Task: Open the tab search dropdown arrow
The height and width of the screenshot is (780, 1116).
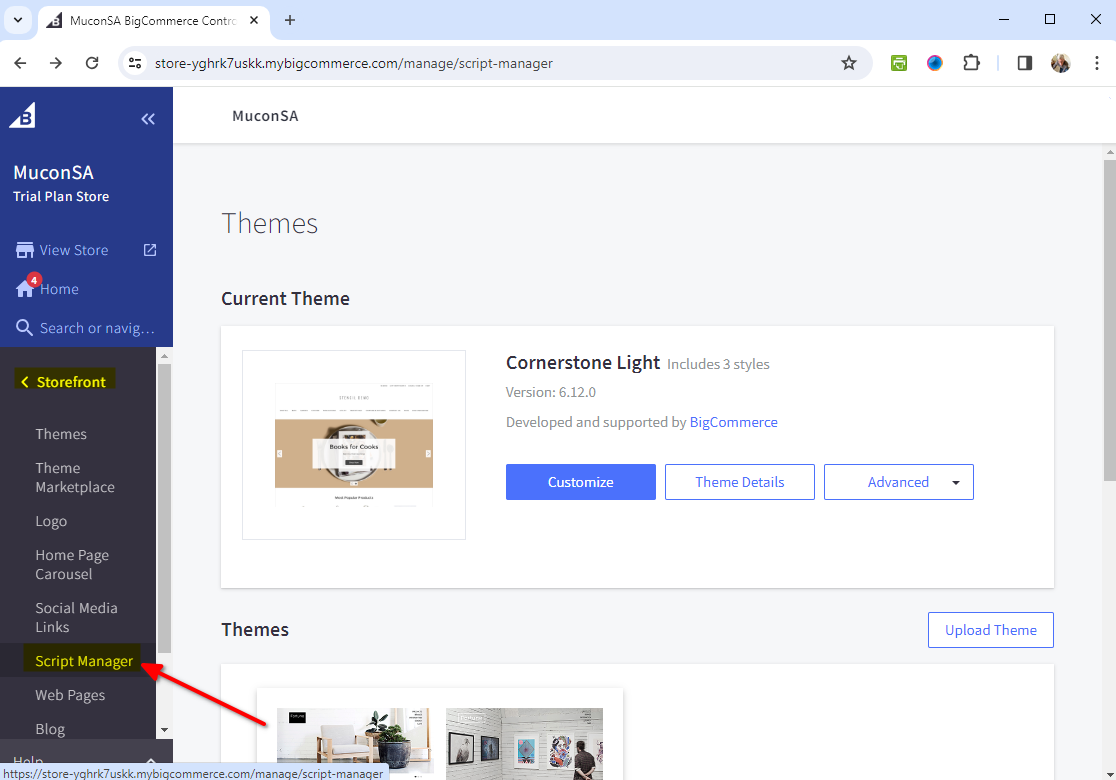Action: [17, 20]
